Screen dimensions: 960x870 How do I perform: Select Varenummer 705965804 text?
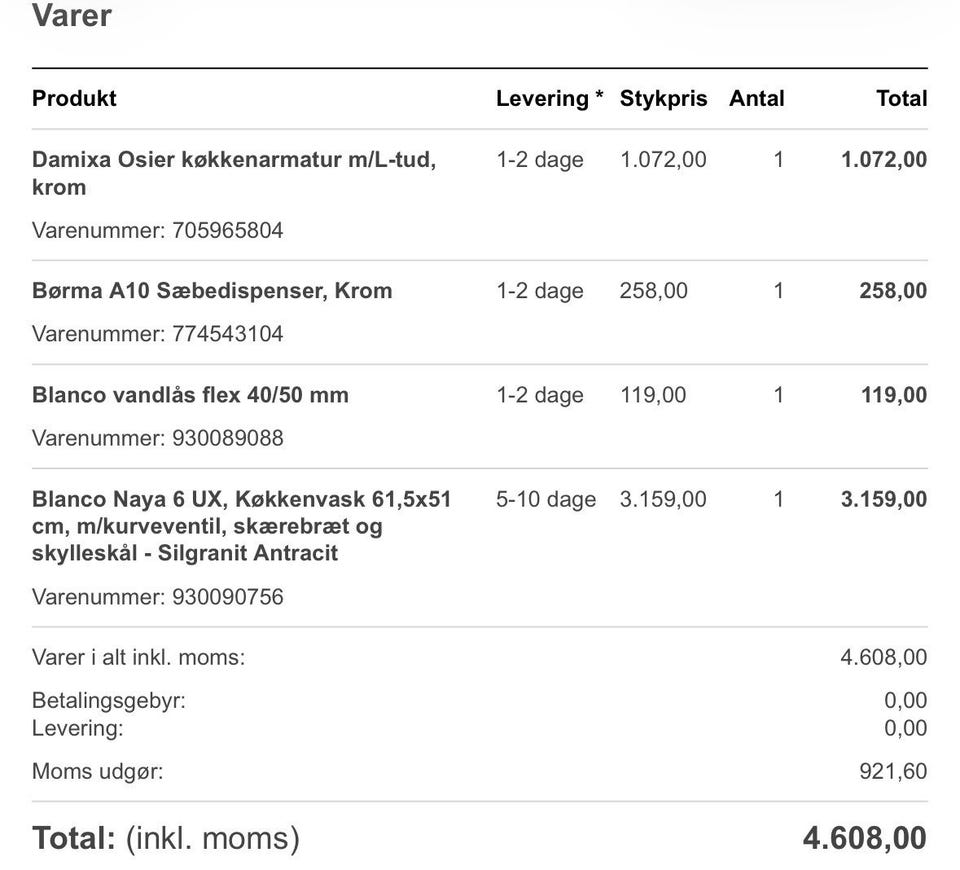click(x=158, y=230)
